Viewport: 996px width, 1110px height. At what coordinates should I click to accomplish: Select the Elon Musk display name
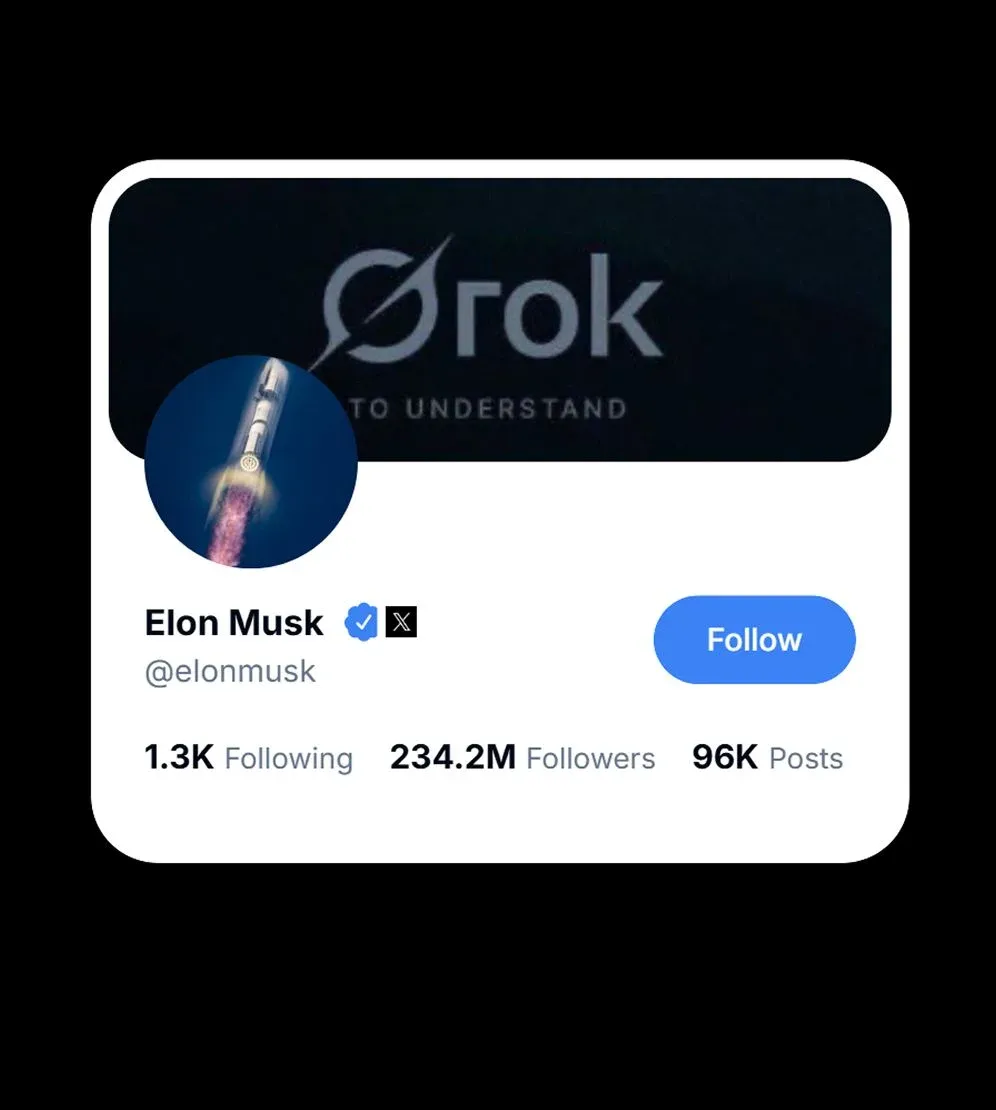pyautogui.click(x=234, y=623)
